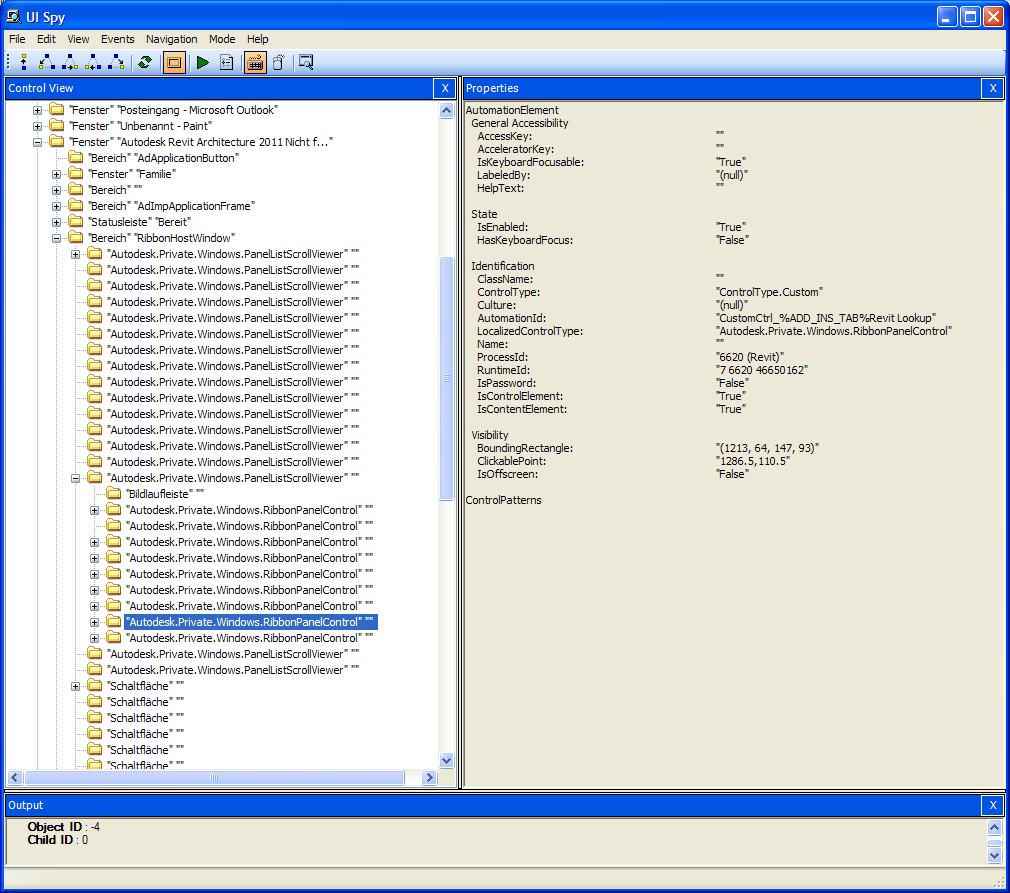Activate the focus highlight rectangle mode
This screenshot has height=893, width=1010.
172,62
